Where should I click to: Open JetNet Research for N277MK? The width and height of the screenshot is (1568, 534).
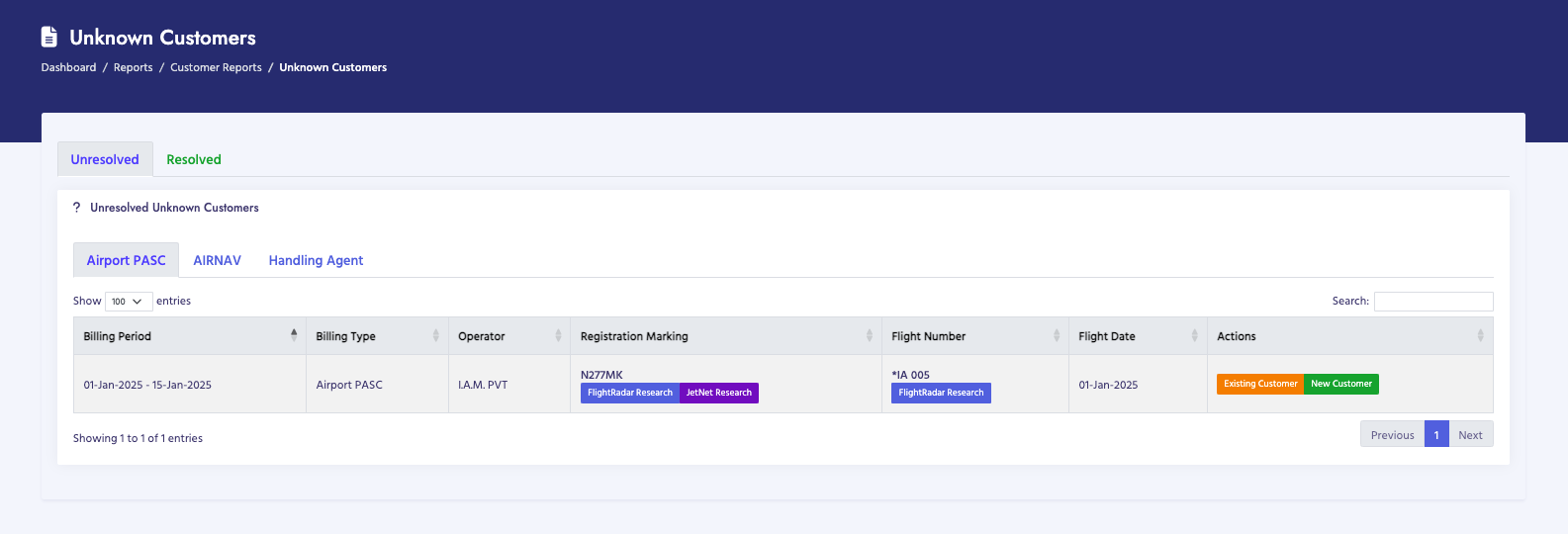[718, 393]
